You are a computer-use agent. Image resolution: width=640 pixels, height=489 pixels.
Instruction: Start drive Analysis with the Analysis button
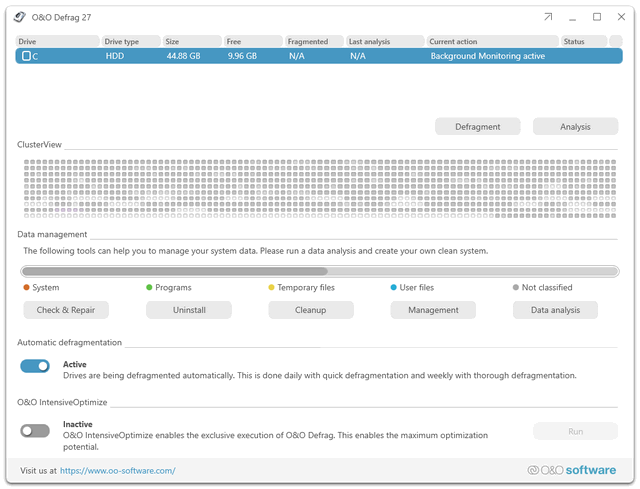tap(575, 127)
